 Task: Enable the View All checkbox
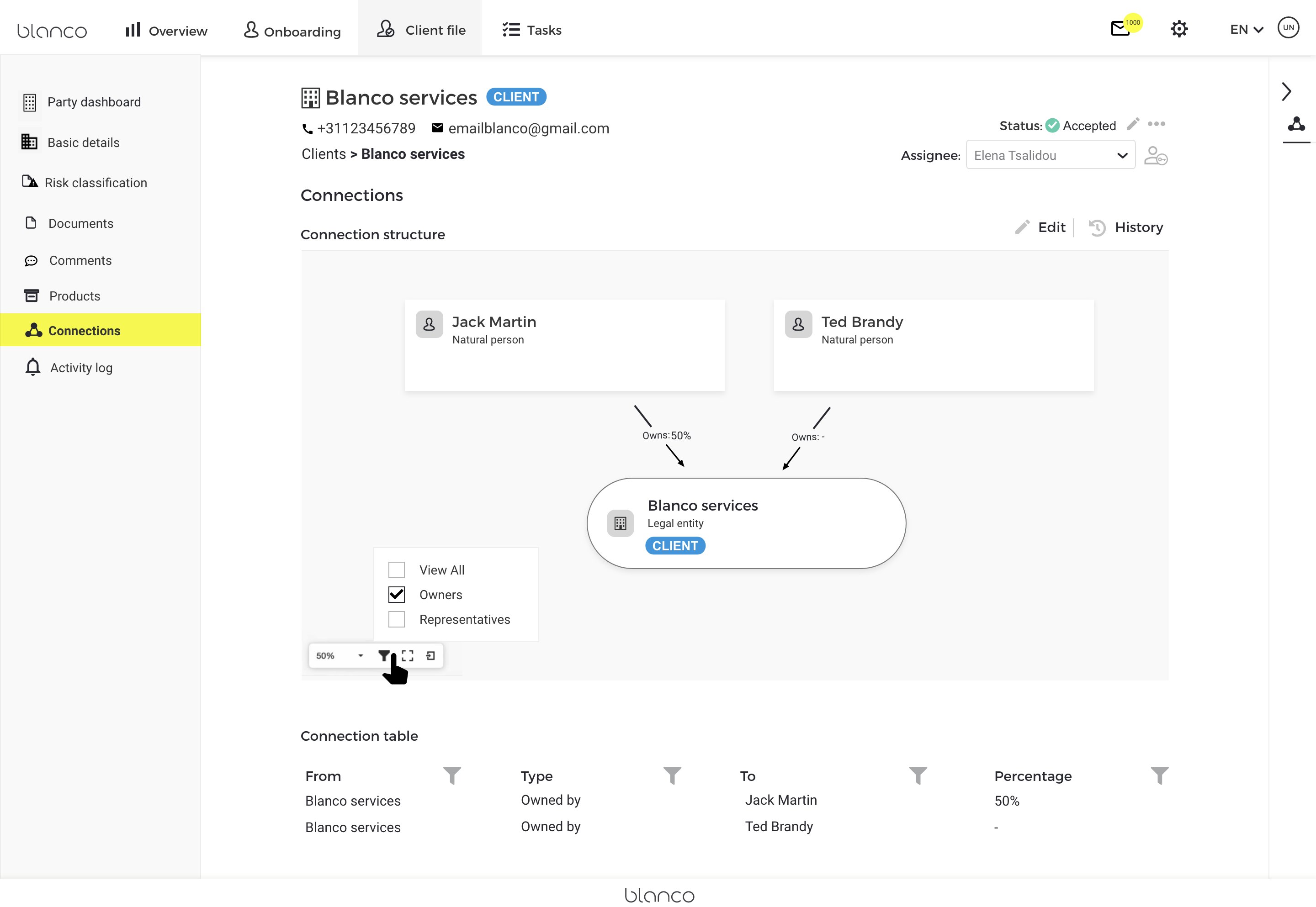point(396,570)
